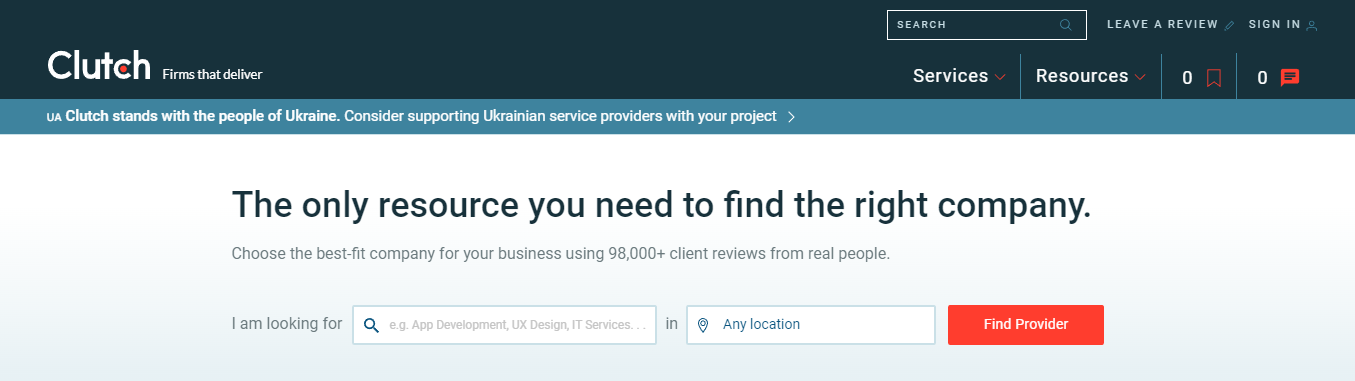Screen dimensions: 1355x381
Task: Click the pencil icon next to Leave a Review
Action: point(1230,25)
